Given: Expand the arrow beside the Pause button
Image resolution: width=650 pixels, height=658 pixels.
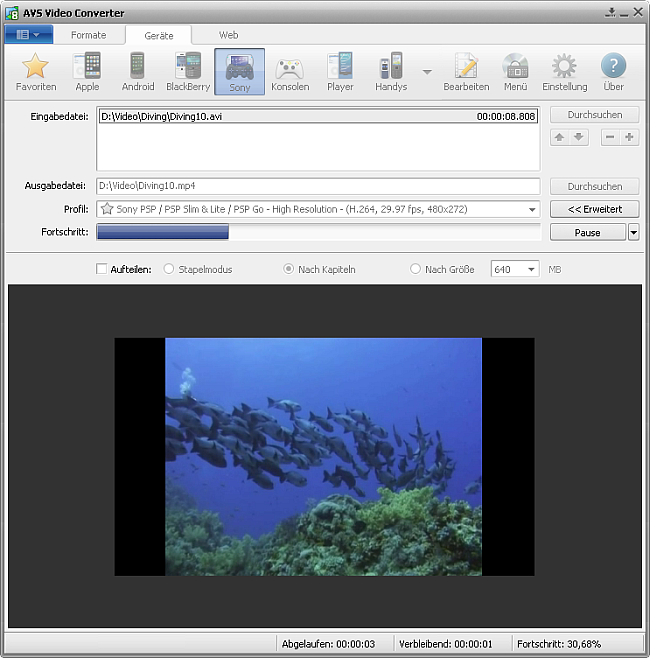Looking at the screenshot, I should pos(633,232).
